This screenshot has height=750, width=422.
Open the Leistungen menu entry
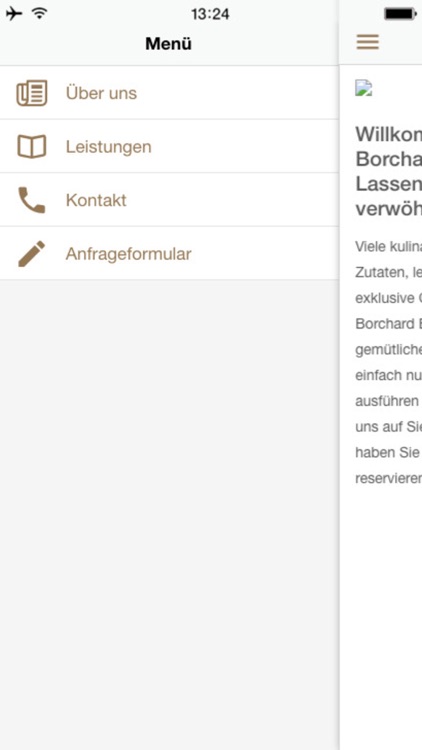click(169, 146)
